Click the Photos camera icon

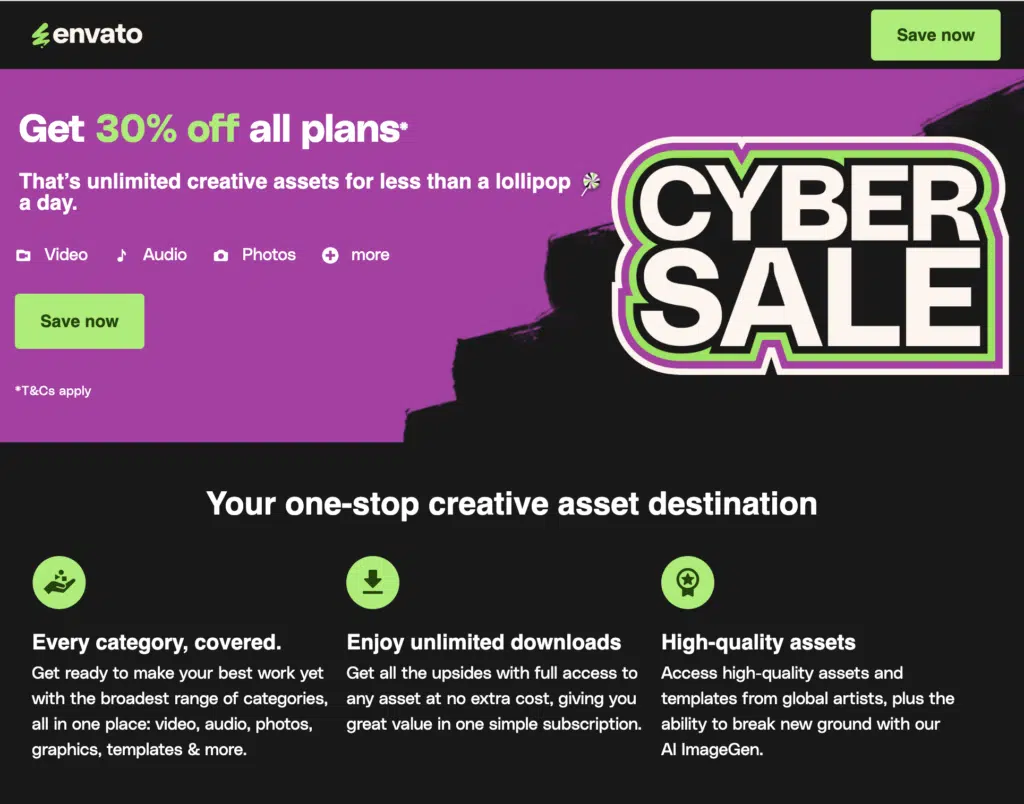tap(221, 256)
